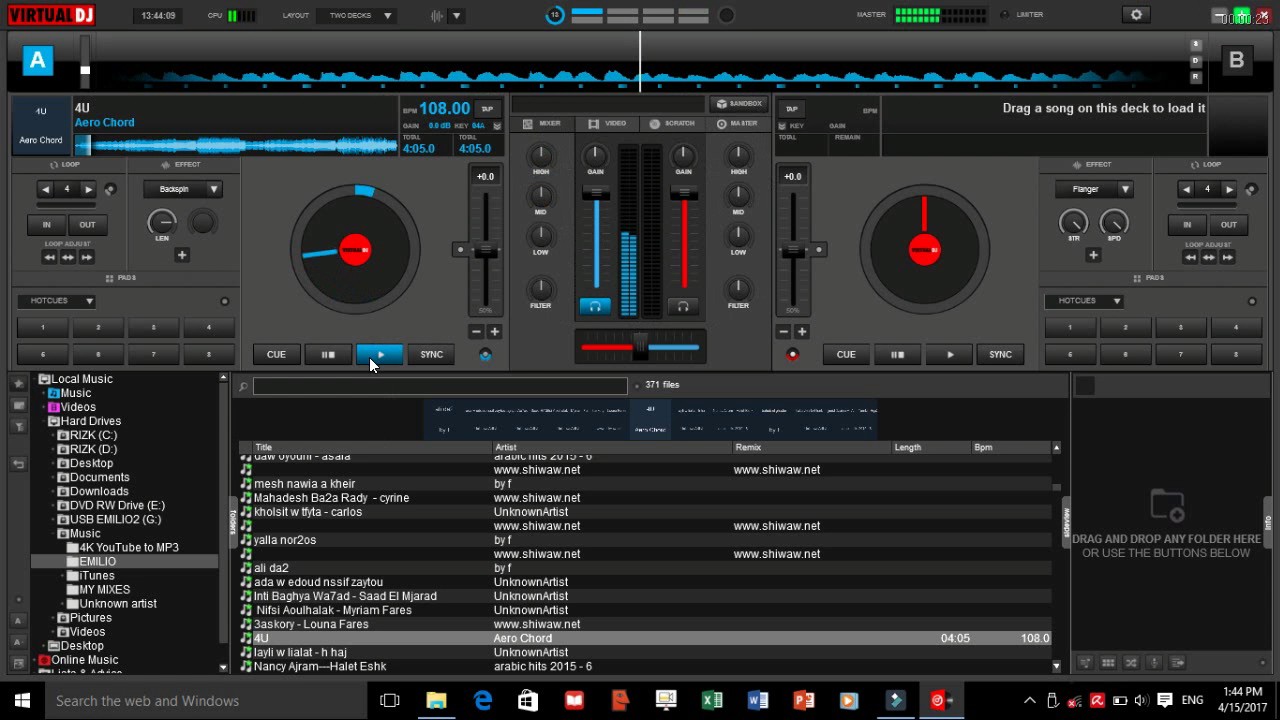Adjust deck B volume fader
Screen dimensions: 1280x720
point(684,192)
